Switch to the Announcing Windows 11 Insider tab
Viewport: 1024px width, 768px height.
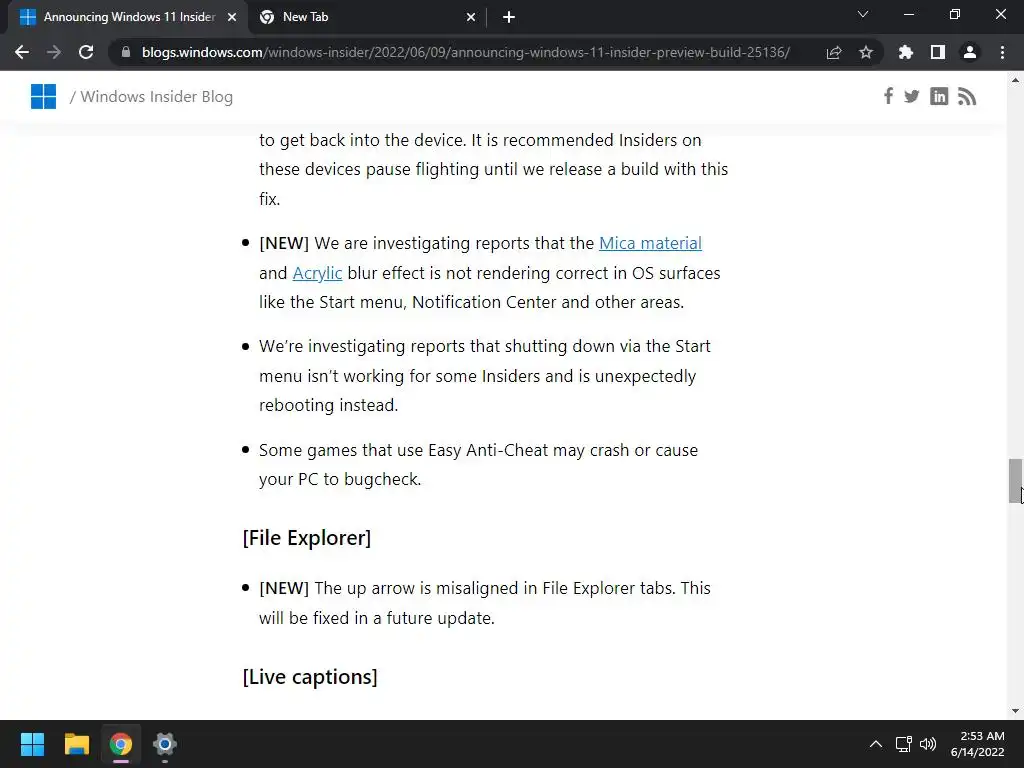click(x=128, y=17)
